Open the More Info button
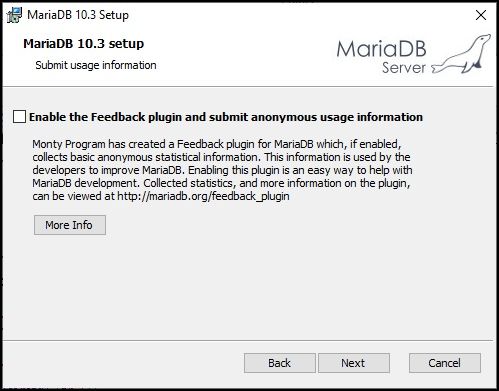Viewport: 499px width, 391px height. coord(70,225)
